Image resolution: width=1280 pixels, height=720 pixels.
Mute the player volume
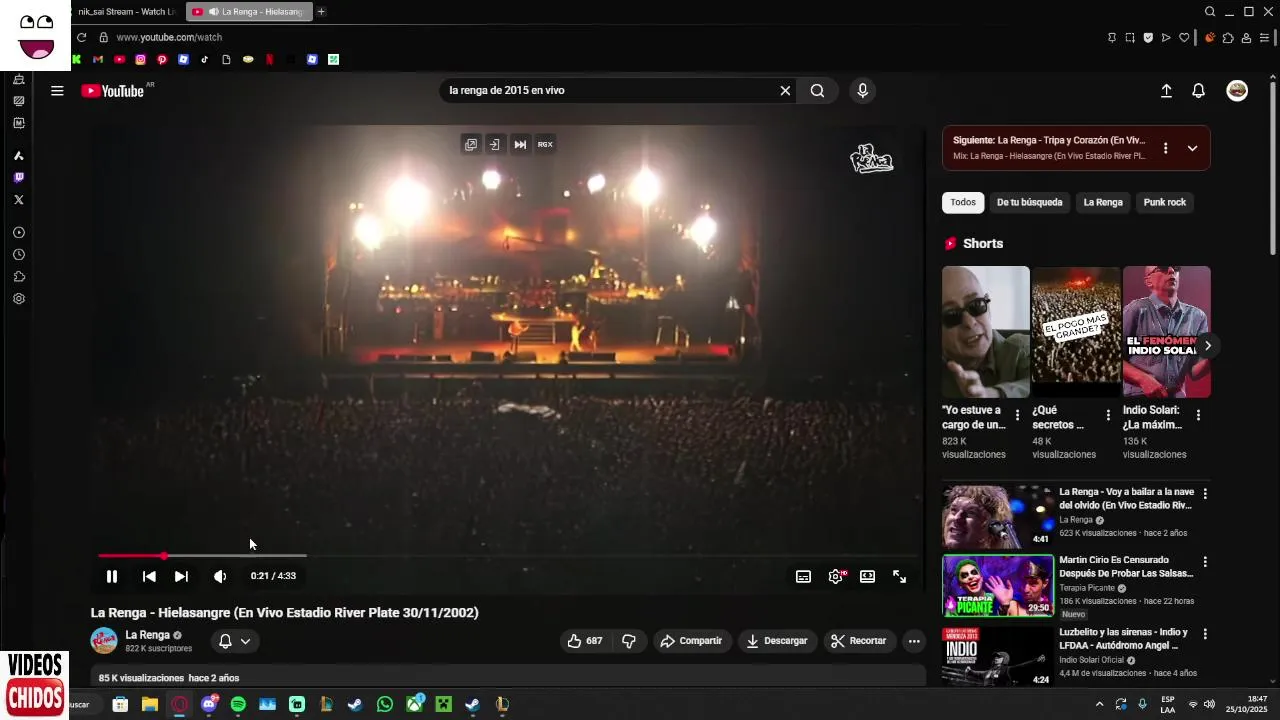220,576
